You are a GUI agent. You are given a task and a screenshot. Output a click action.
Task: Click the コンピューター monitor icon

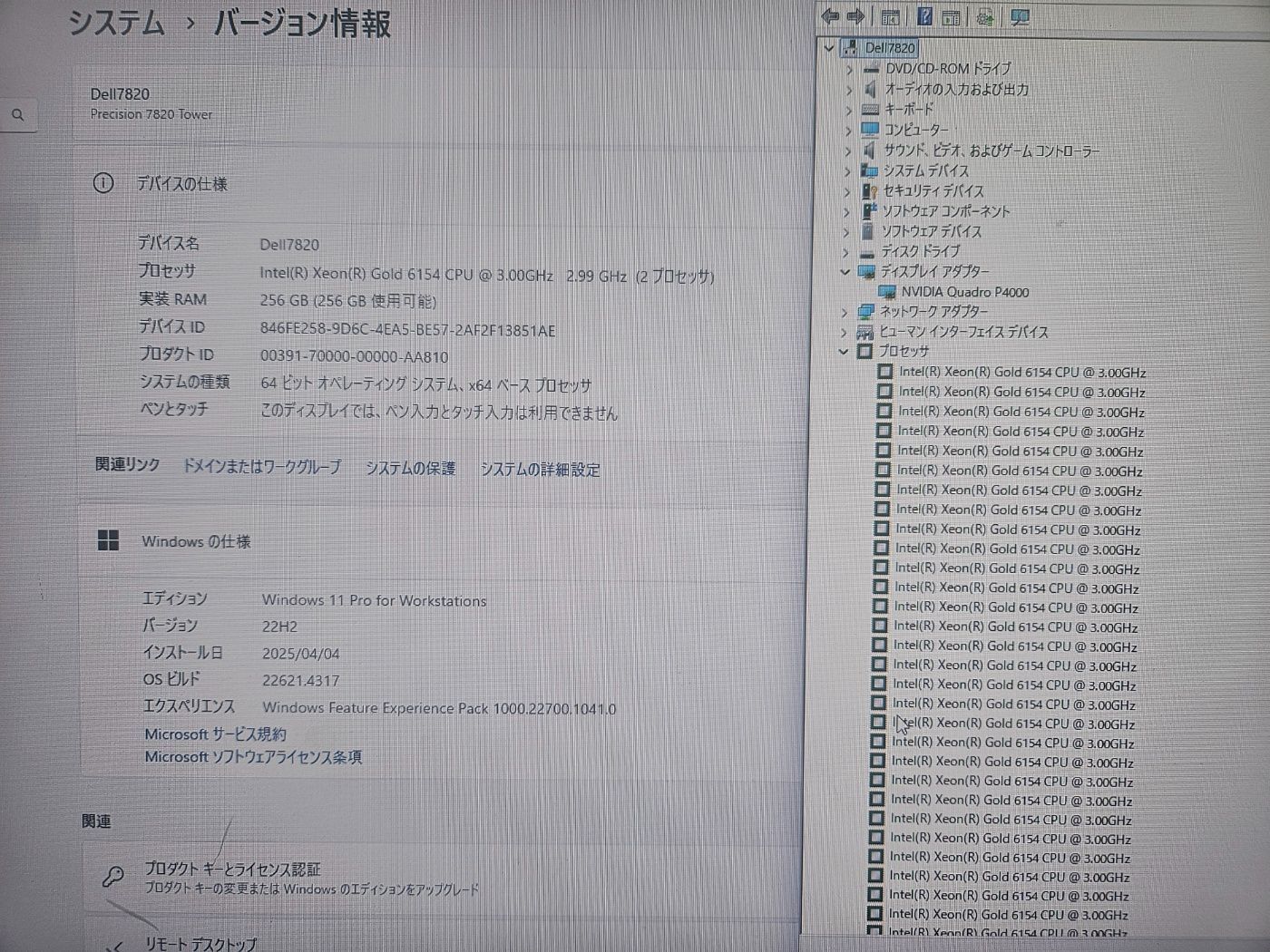coord(870,129)
